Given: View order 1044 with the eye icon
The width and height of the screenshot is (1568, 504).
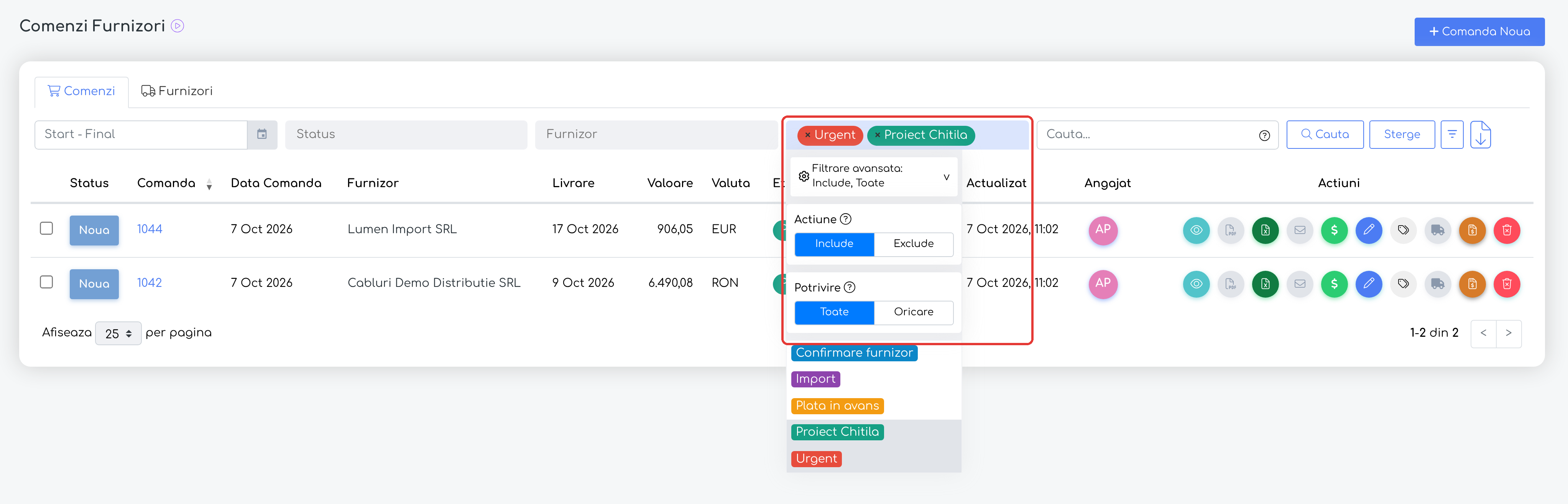Looking at the screenshot, I should (x=1196, y=230).
